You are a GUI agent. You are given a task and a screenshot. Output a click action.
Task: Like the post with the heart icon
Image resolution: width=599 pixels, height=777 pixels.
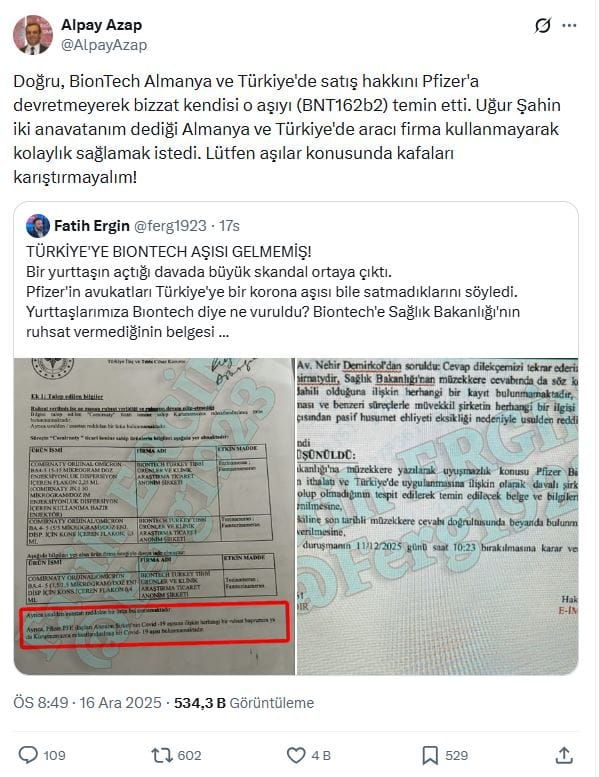[296, 755]
